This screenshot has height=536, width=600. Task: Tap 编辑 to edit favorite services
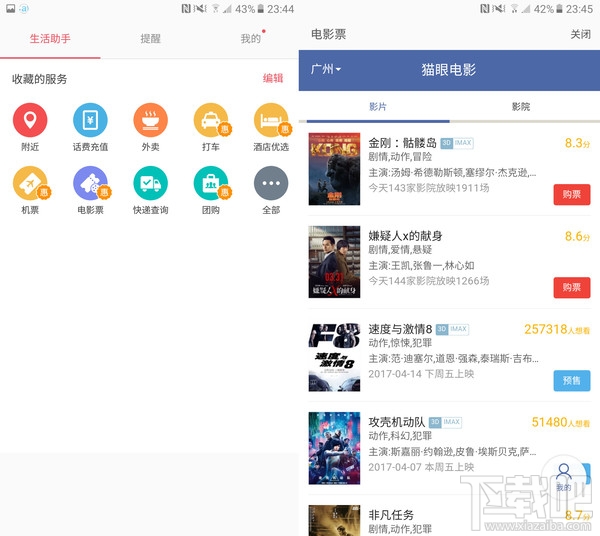(x=273, y=78)
